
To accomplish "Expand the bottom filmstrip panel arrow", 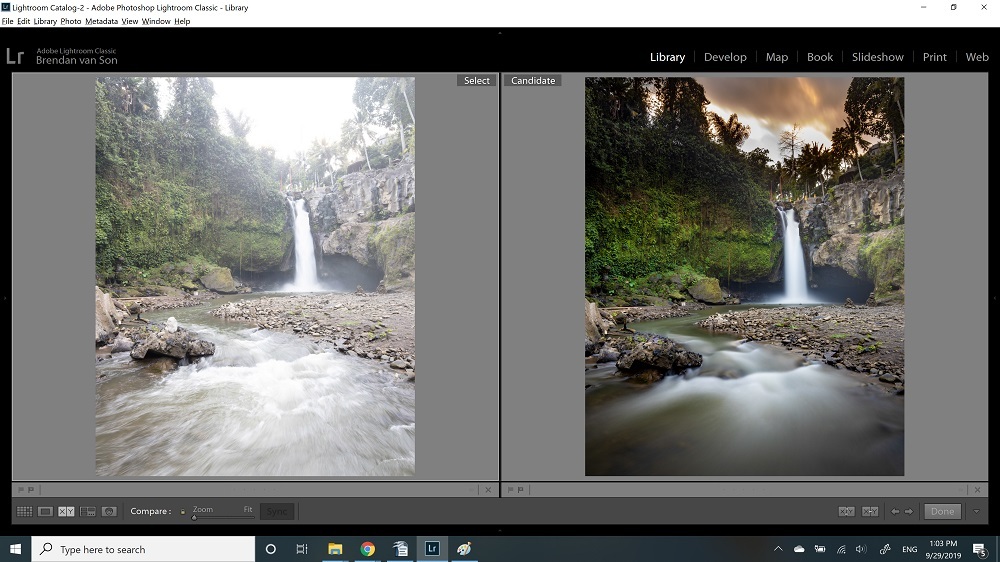I will 500,530.
